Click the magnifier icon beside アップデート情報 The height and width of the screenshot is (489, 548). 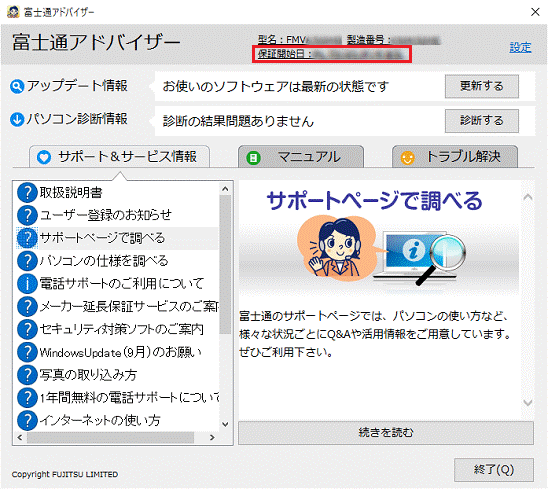click(x=17, y=86)
